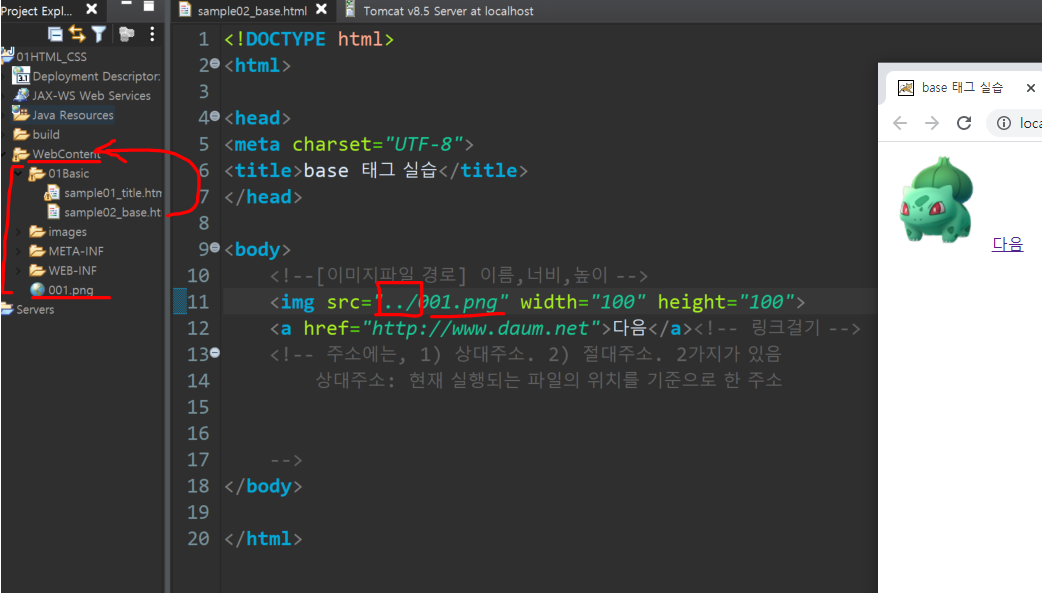Viewport: 1042px width, 593px height.
Task: Select browser tab 'base 태그 실습'
Action: point(962,88)
